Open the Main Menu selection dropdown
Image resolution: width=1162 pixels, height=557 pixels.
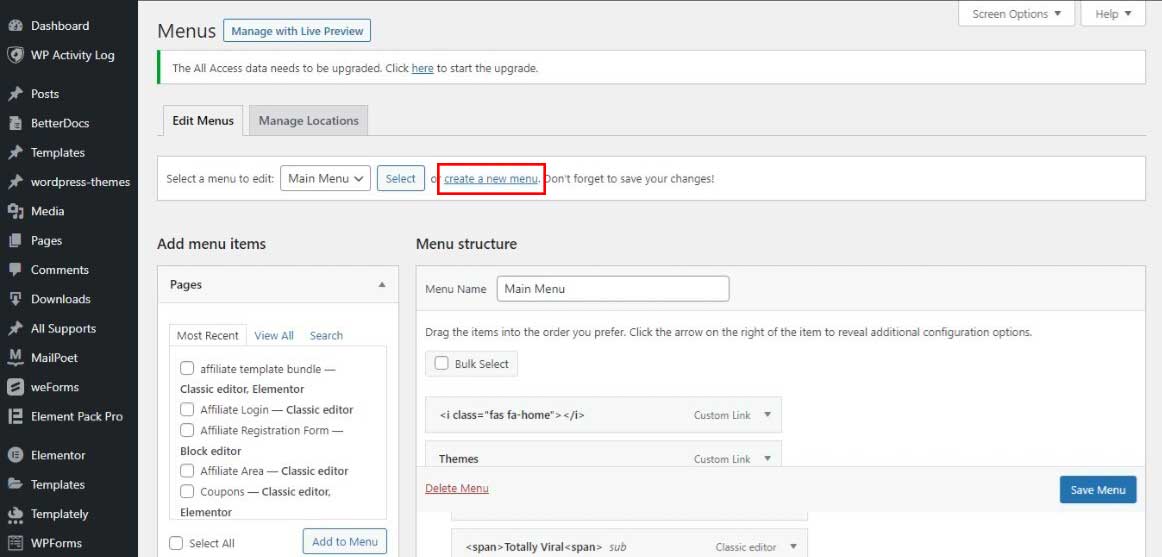tap(325, 179)
